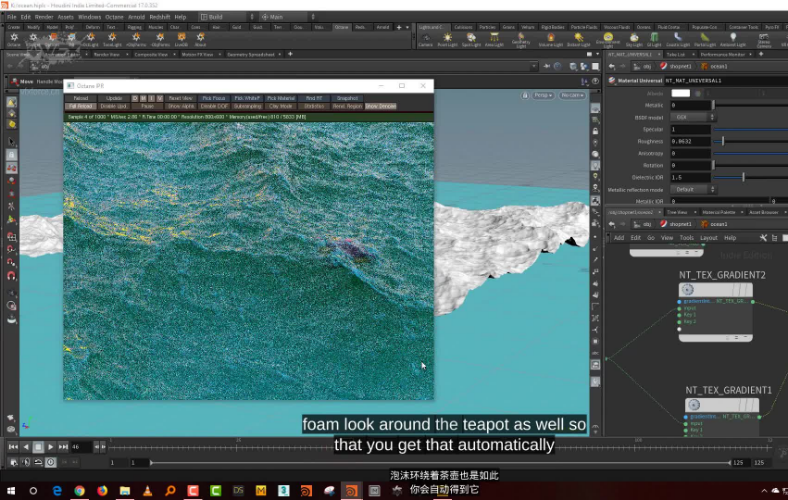Image resolution: width=788 pixels, height=500 pixels.
Task: Click the Volume Light shelf tool
Action: [x=550, y=40]
